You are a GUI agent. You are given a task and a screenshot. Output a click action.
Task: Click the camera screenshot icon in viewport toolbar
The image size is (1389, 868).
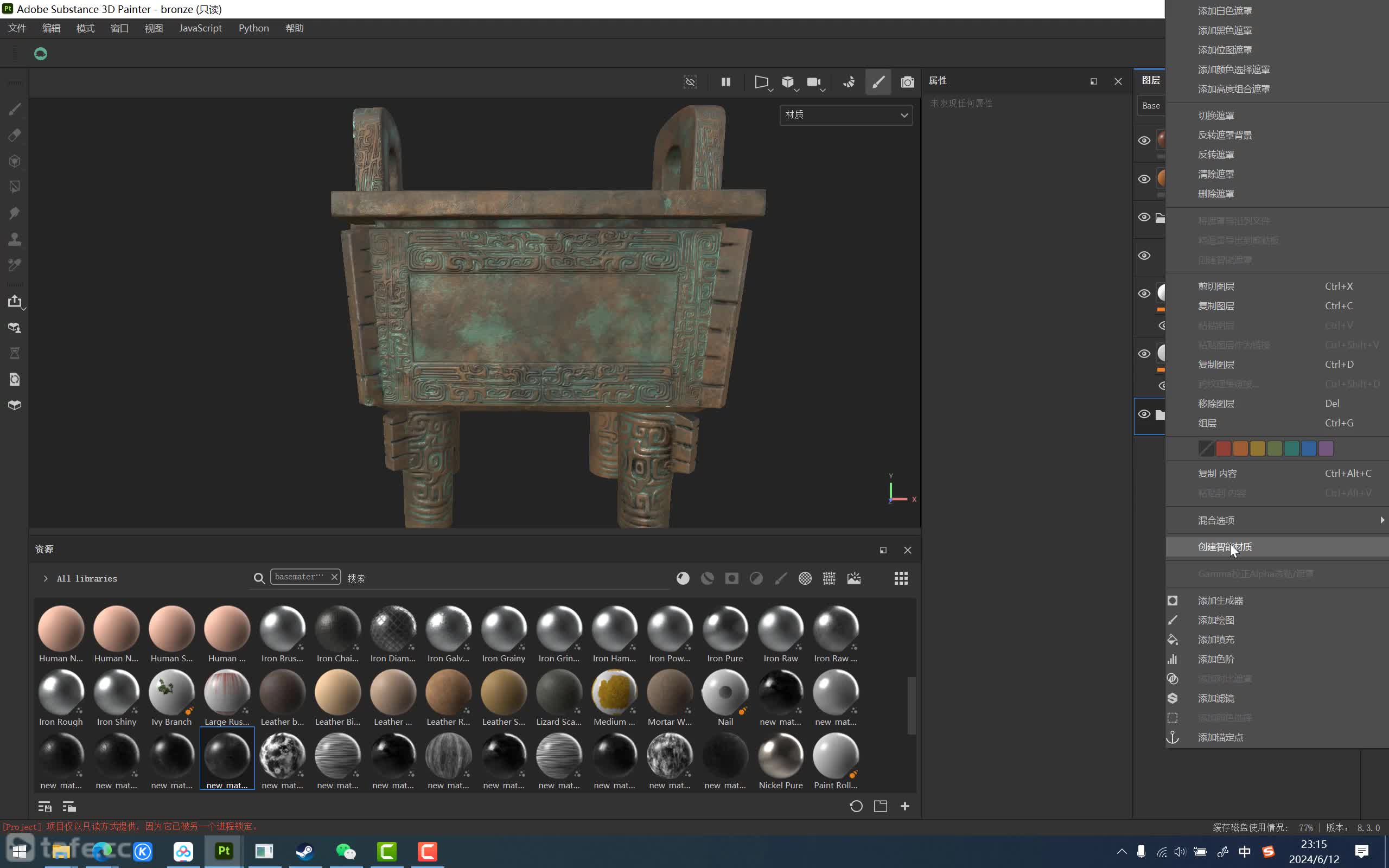click(x=907, y=82)
